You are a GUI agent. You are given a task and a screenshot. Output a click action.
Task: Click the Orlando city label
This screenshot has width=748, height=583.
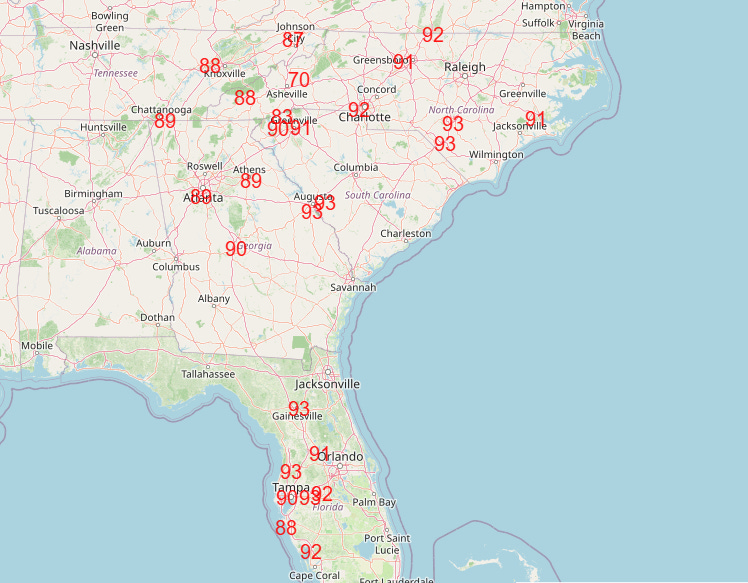[x=341, y=457]
